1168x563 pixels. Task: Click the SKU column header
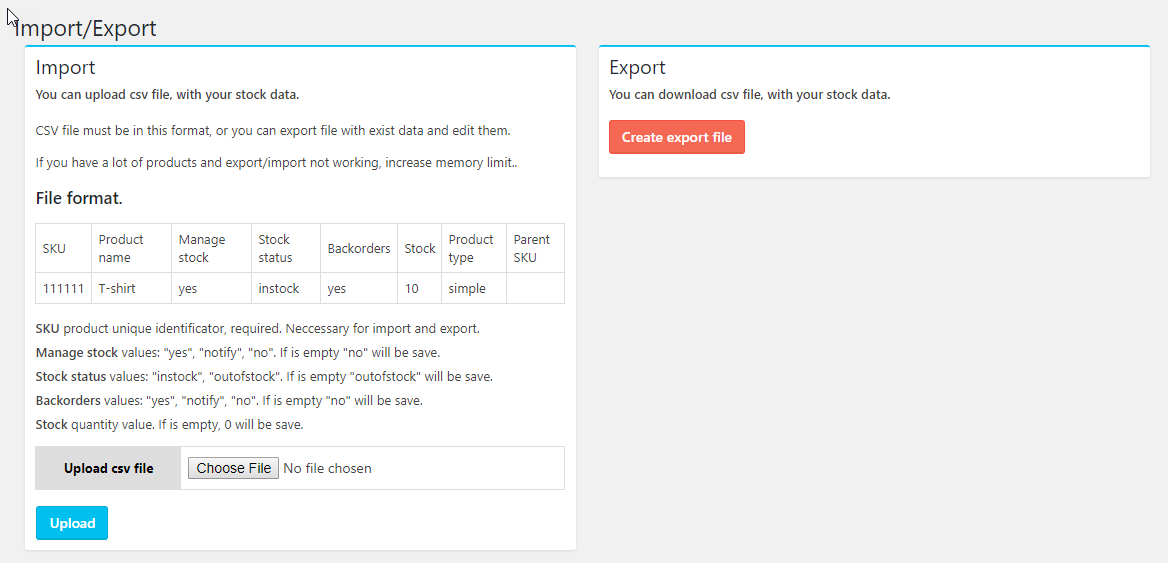pyautogui.click(x=54, y=248)
